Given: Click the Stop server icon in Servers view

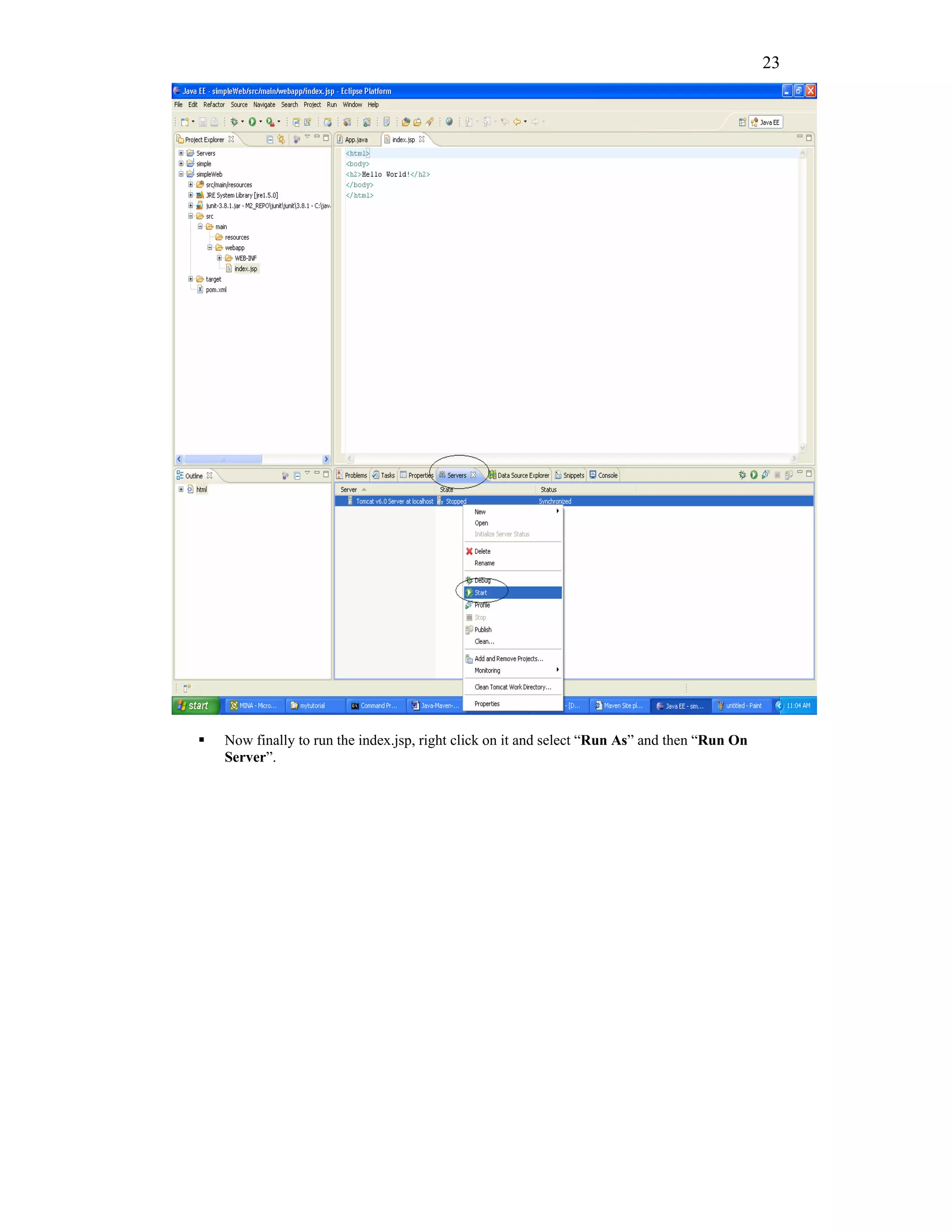Looking at the screenshot, I should click(x=777, y=475).
